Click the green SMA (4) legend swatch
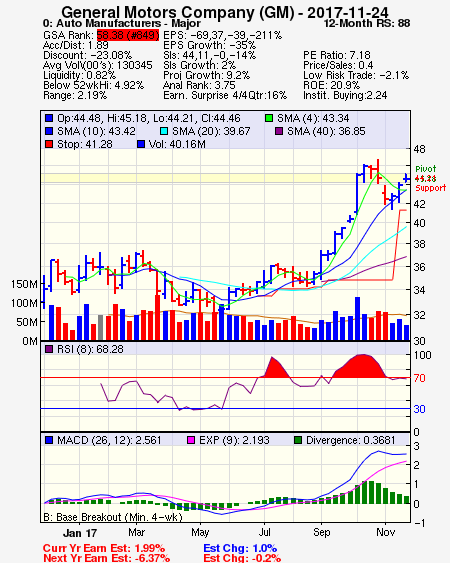450x563 pixels. [269, 118]
